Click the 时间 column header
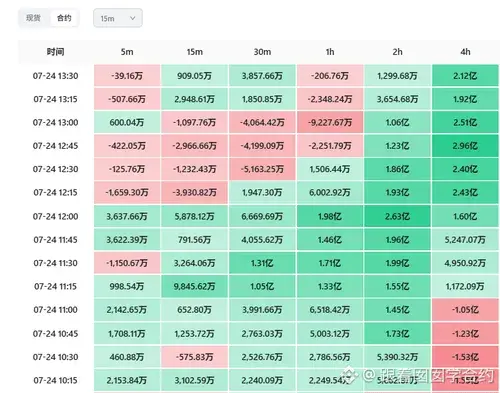Viewport: 500px width, 393px height. [55, 52]
